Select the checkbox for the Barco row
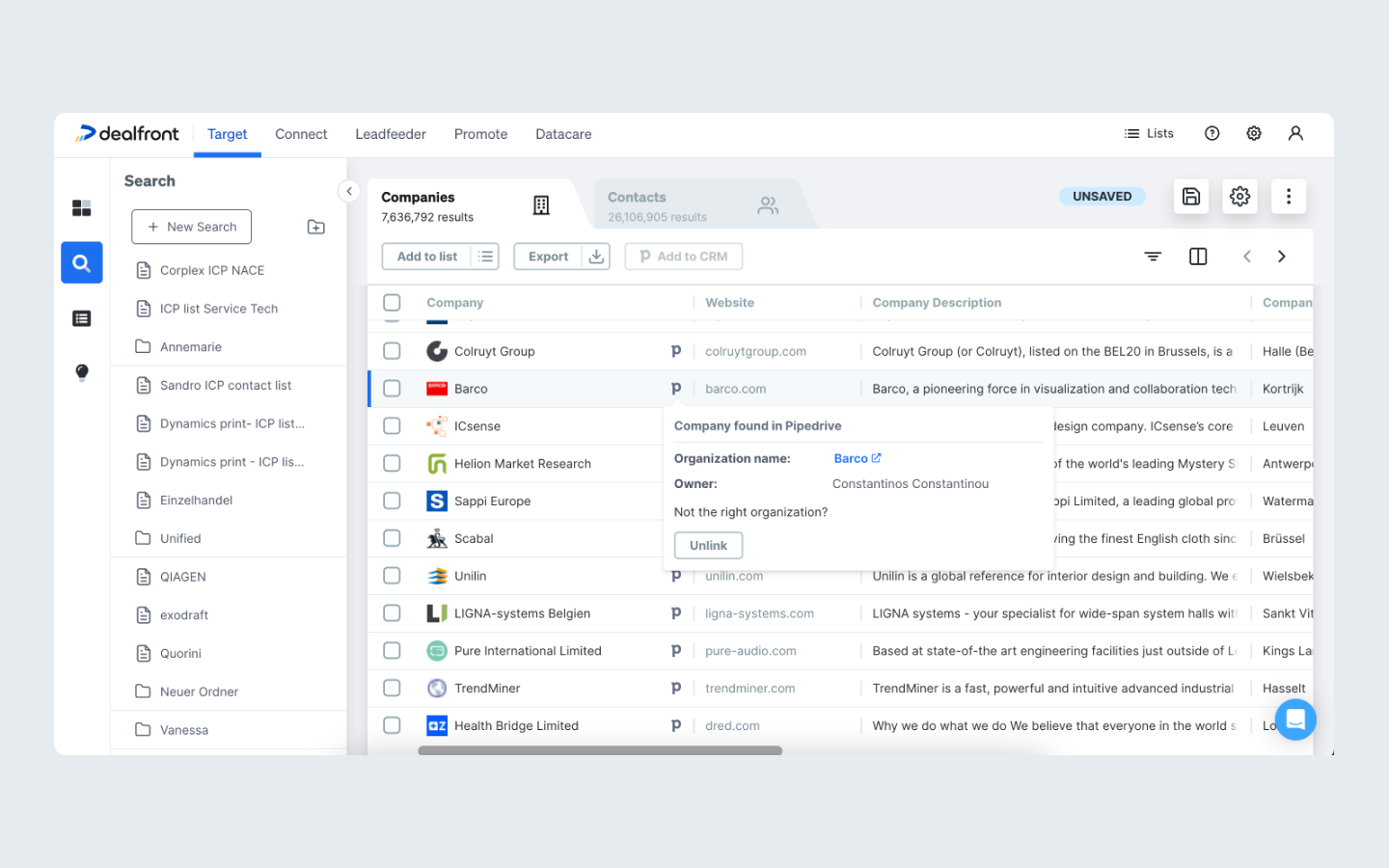1389x868 pixels. 392,388
